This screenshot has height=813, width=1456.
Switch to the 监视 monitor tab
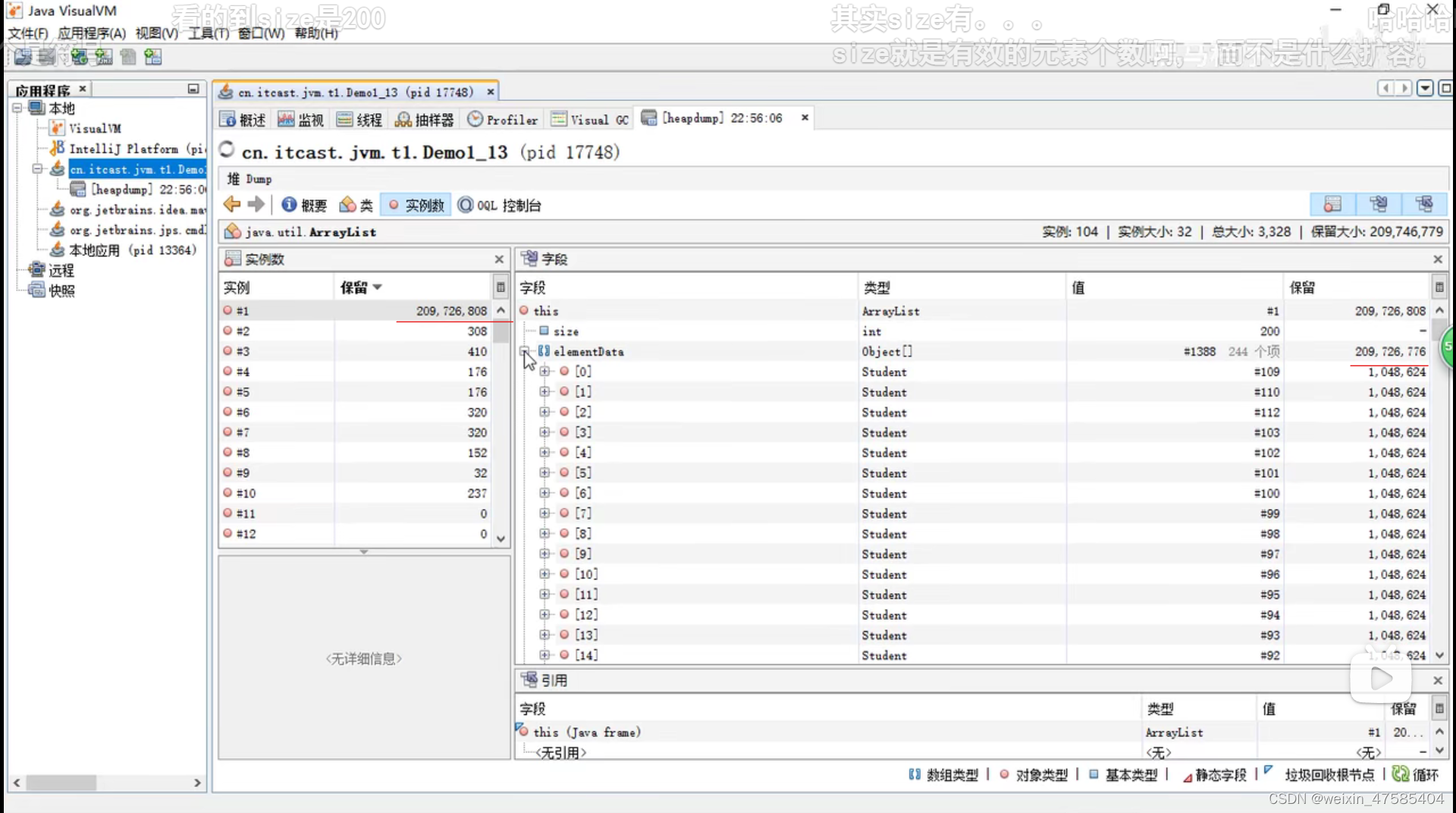[x=301, y=120]
